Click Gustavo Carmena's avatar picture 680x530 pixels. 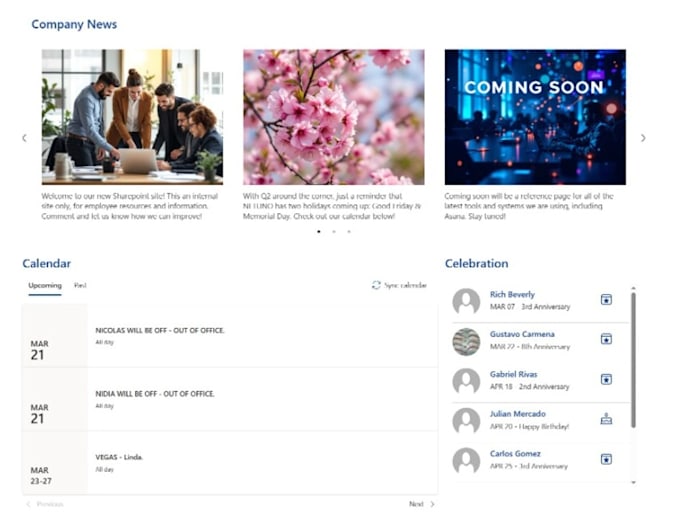(466, 341)
